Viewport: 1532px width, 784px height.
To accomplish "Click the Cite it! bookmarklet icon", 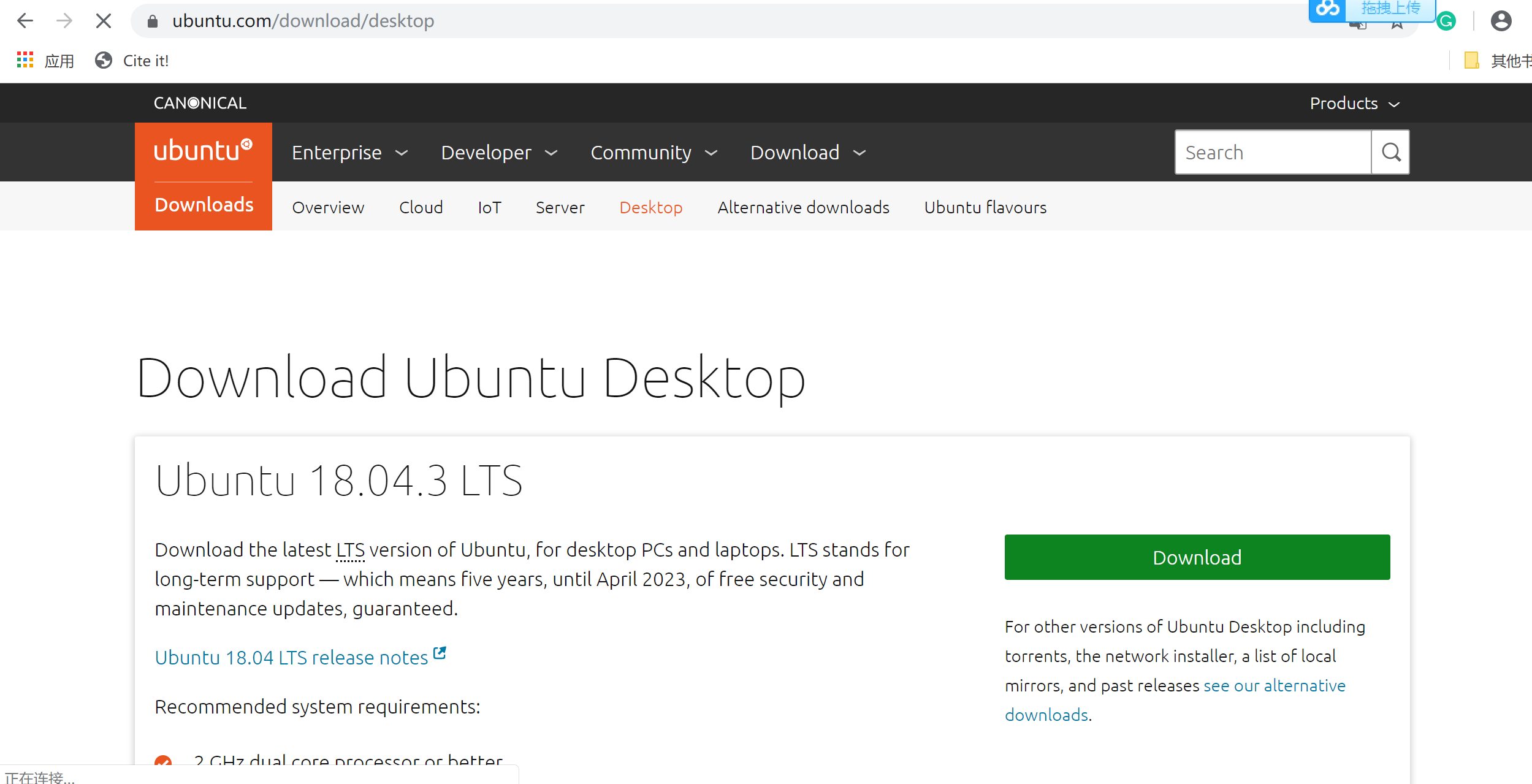I will click(x=102, y=59).
